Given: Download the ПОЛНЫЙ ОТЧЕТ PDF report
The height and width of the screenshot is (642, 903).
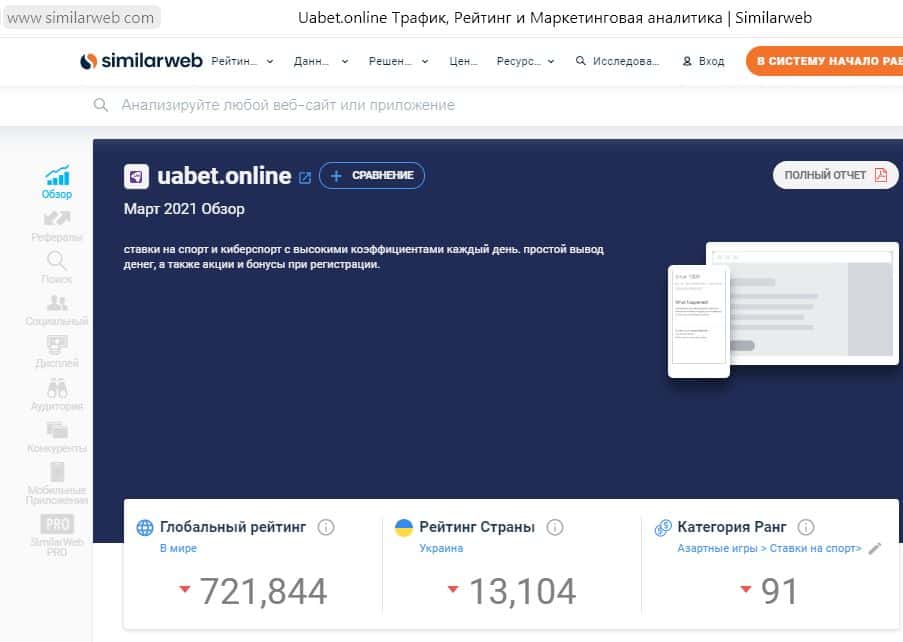Looking at the screenshot, I should (835, 175).
